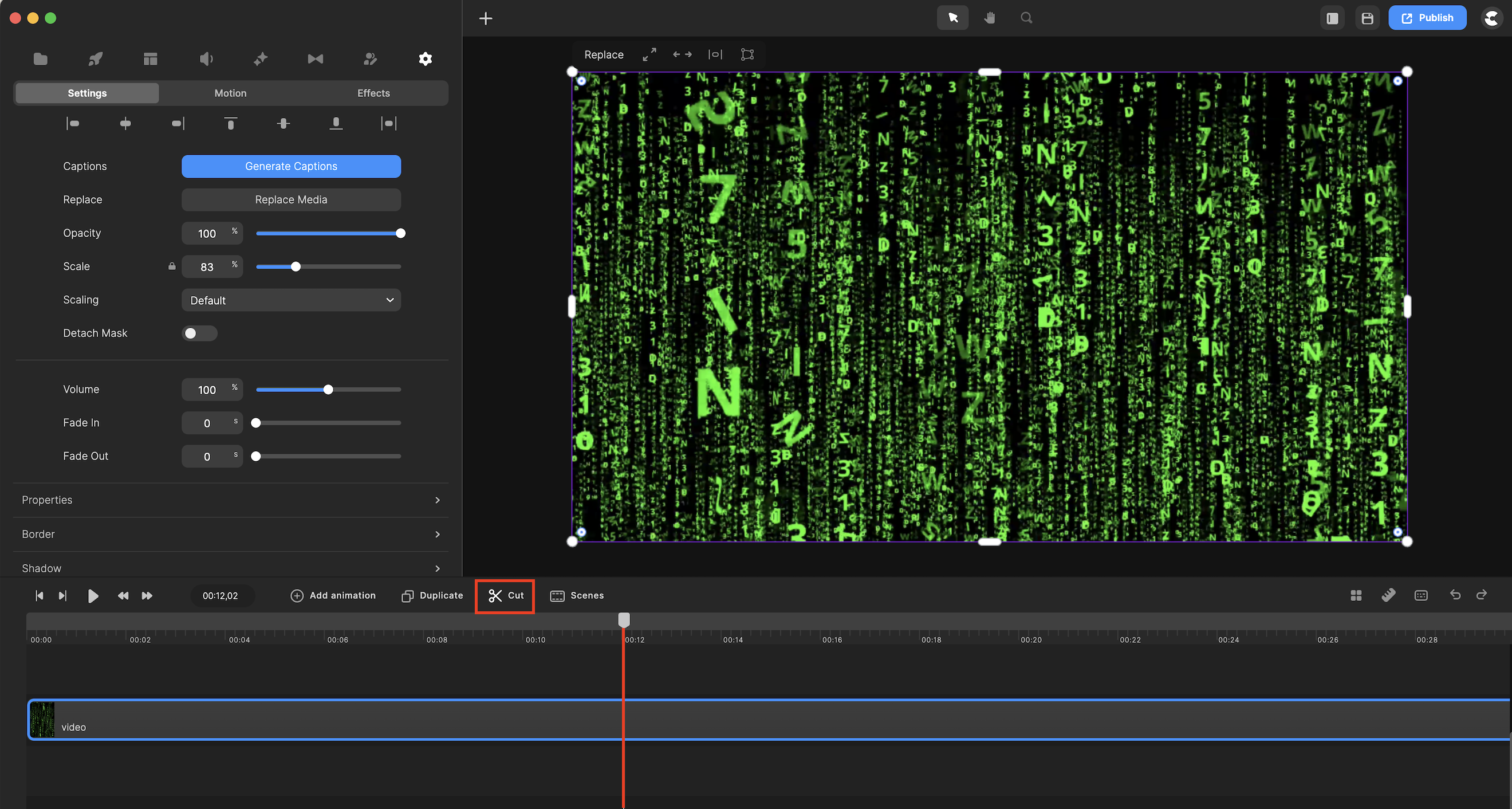Viewport: 1512px width, 809px height.
Task: Click the Add animation button
Action: [x=333, y=595]
